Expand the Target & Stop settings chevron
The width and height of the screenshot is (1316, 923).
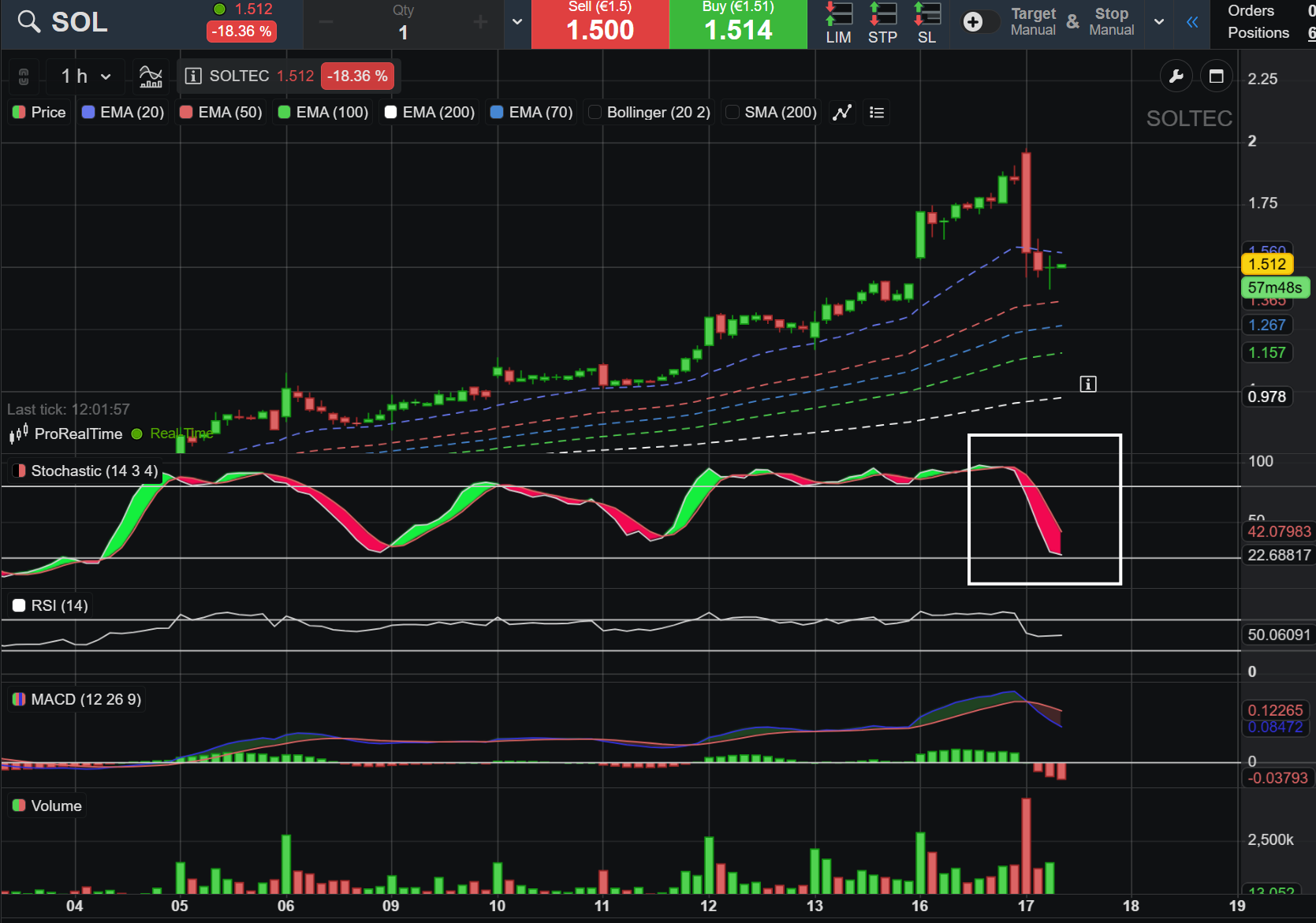point(1158,22)
